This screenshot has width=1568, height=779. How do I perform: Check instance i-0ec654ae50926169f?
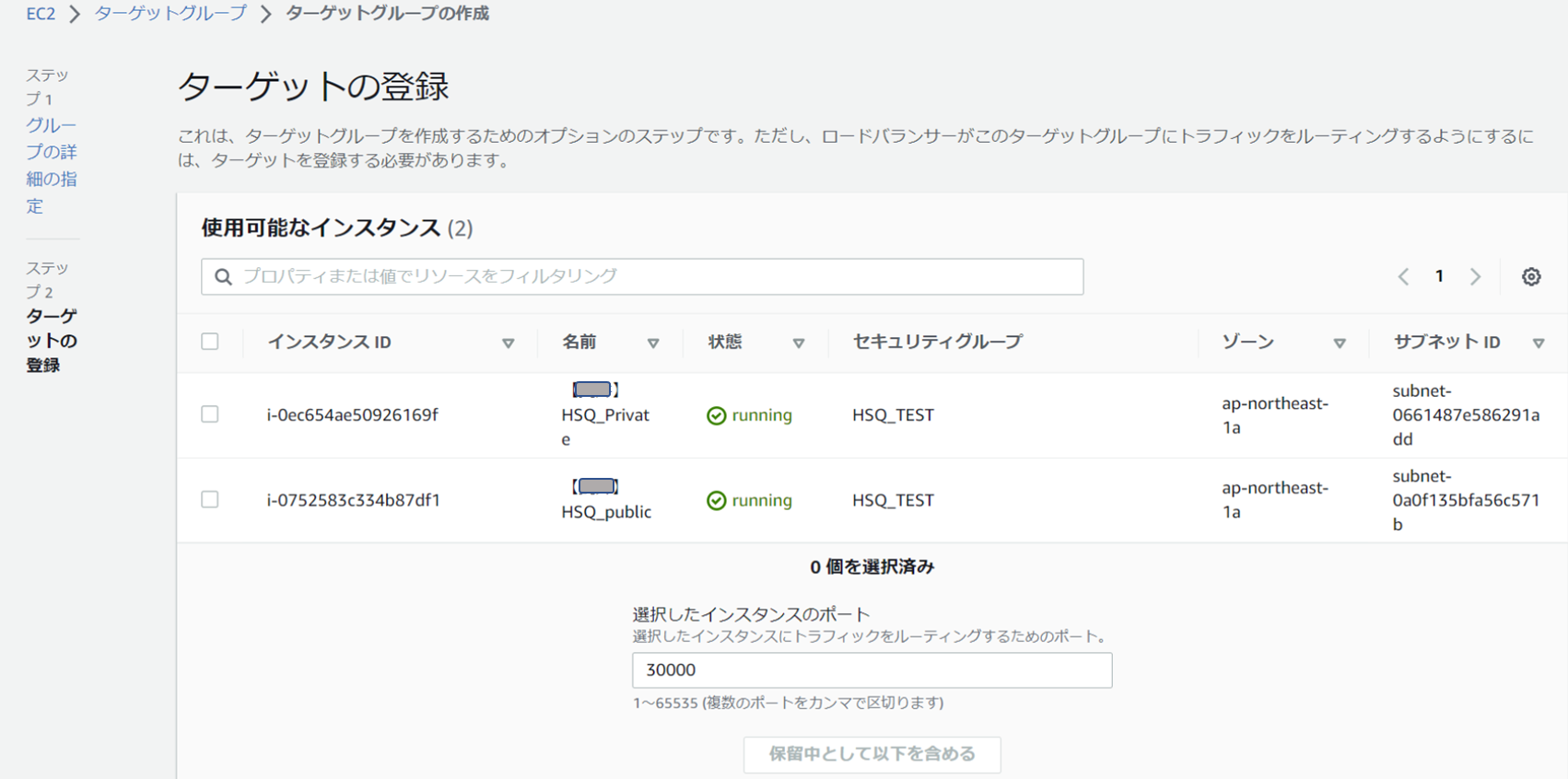[x=210, y=414]
